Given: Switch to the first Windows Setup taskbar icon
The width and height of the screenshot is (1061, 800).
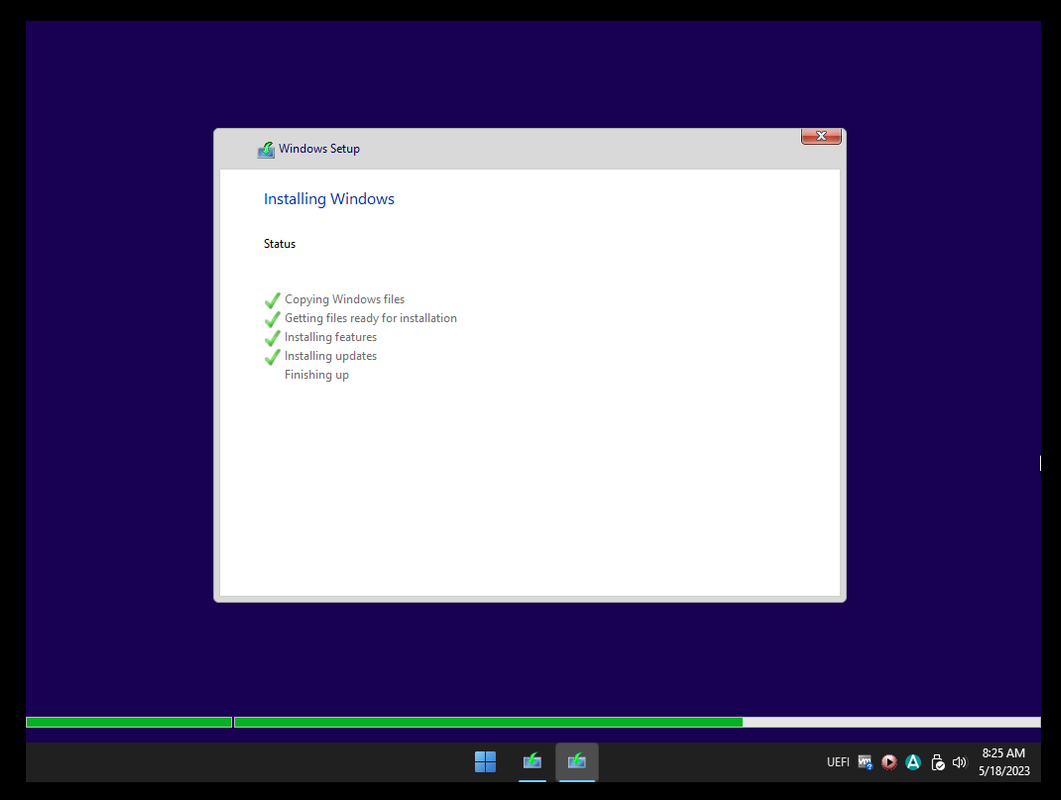Looking at the screenshot, I should (533, 762).
